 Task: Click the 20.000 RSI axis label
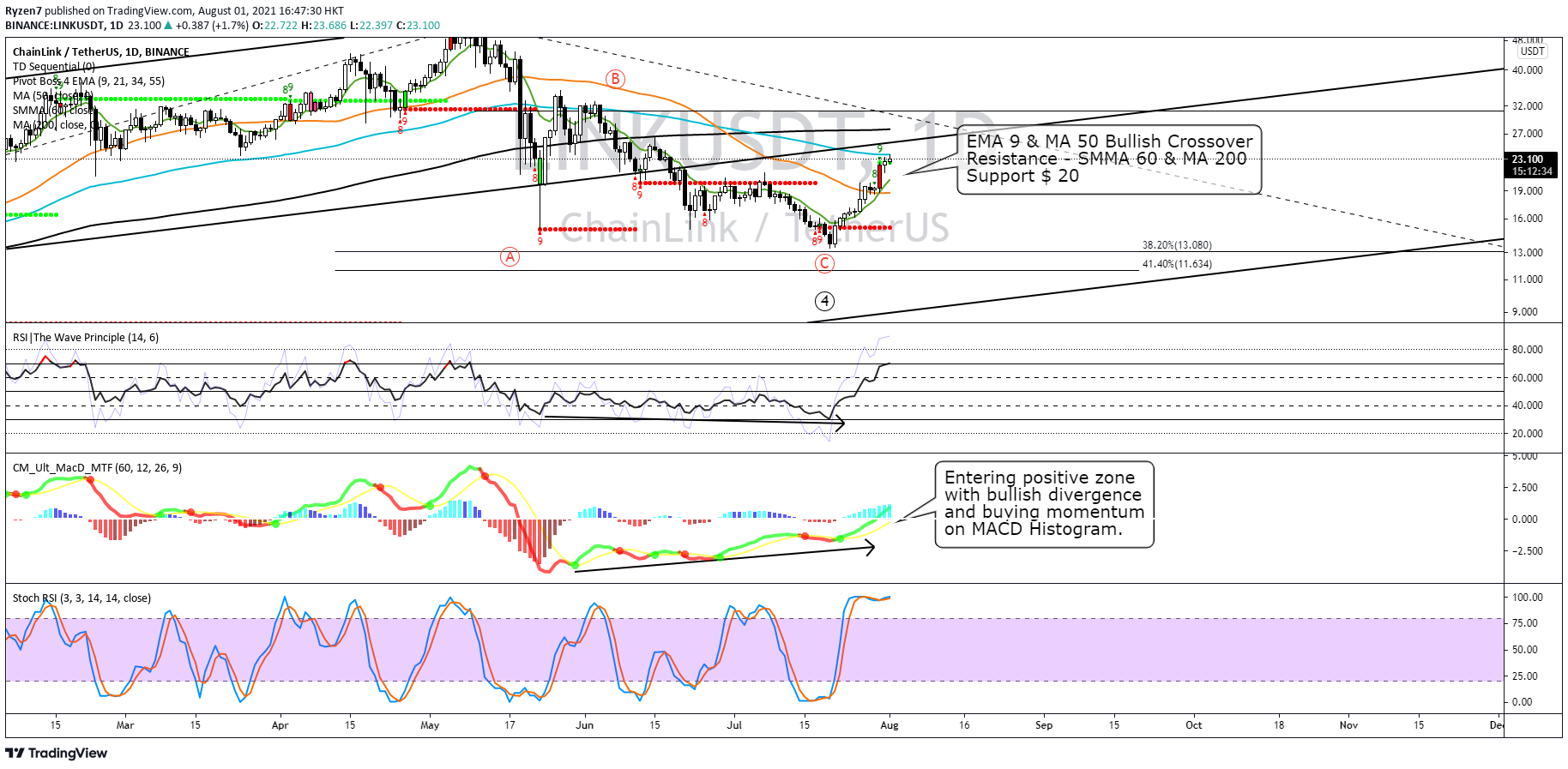tap(1527, 434)
